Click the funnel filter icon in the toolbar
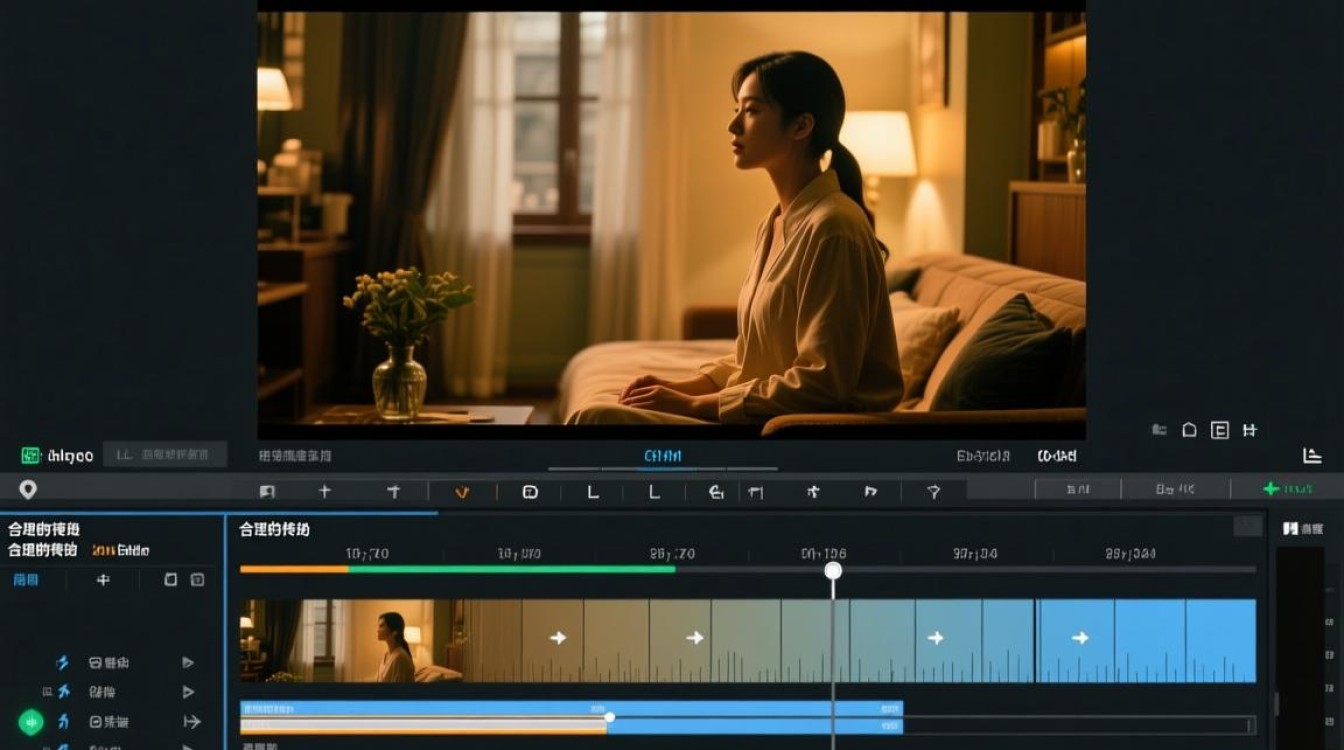Viewport: 1344px width, 750px height. point(934,491)
